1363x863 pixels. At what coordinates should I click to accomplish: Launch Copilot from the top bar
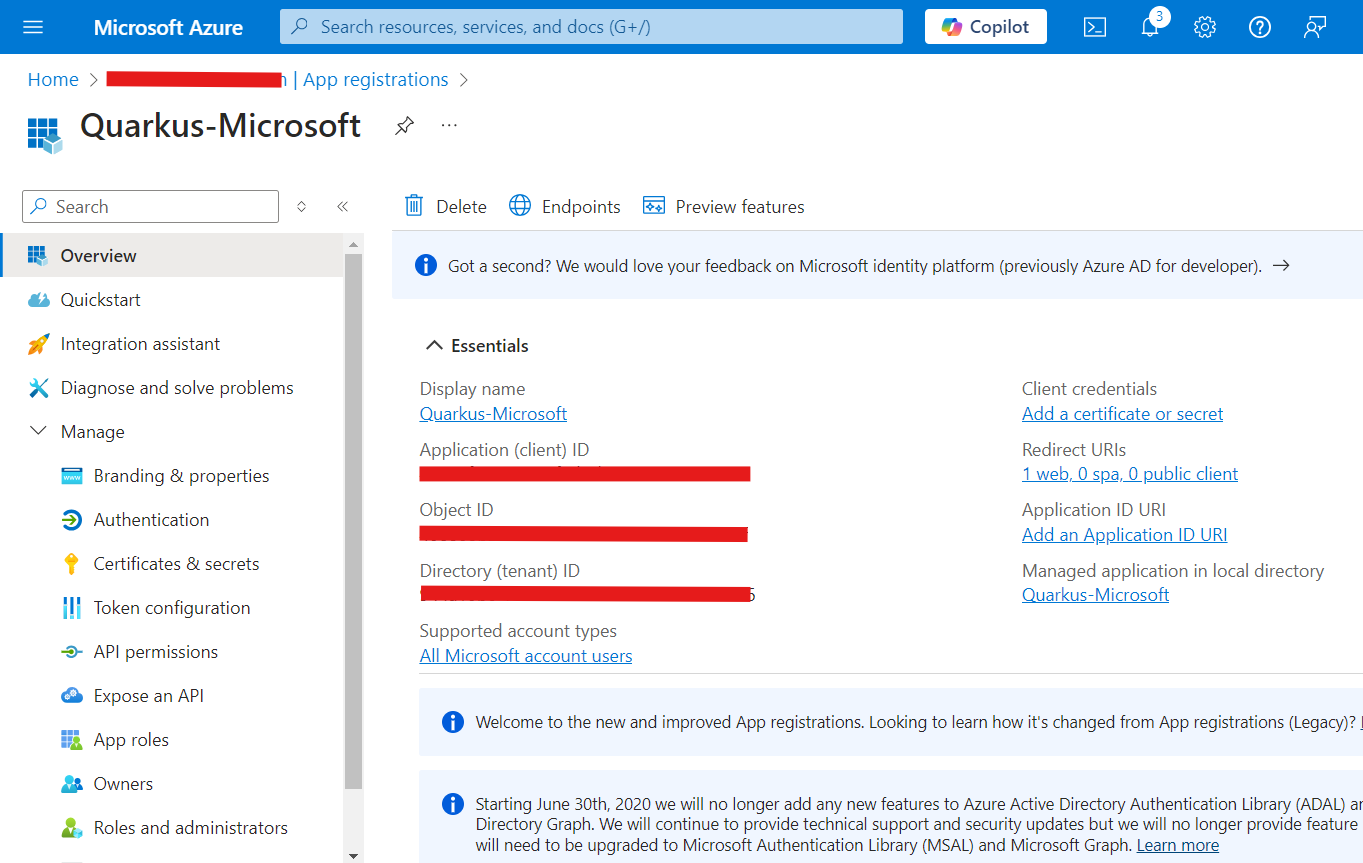(x=985, y=27)
